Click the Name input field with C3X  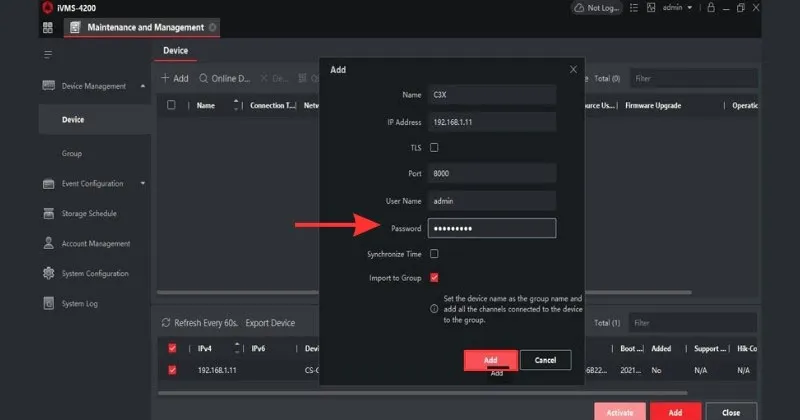(492, 94)
